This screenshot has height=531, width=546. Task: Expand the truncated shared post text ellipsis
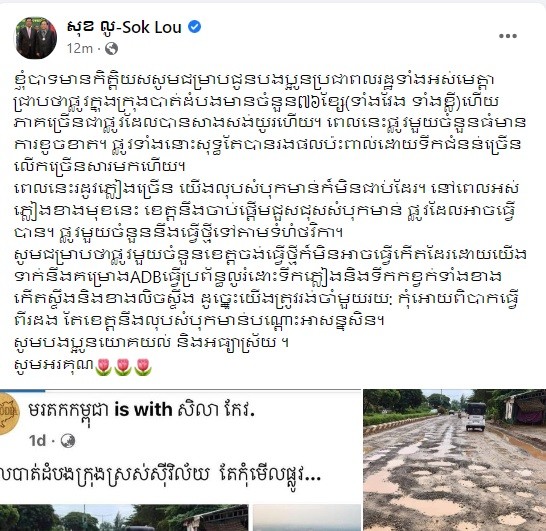(x=312, y=475)
